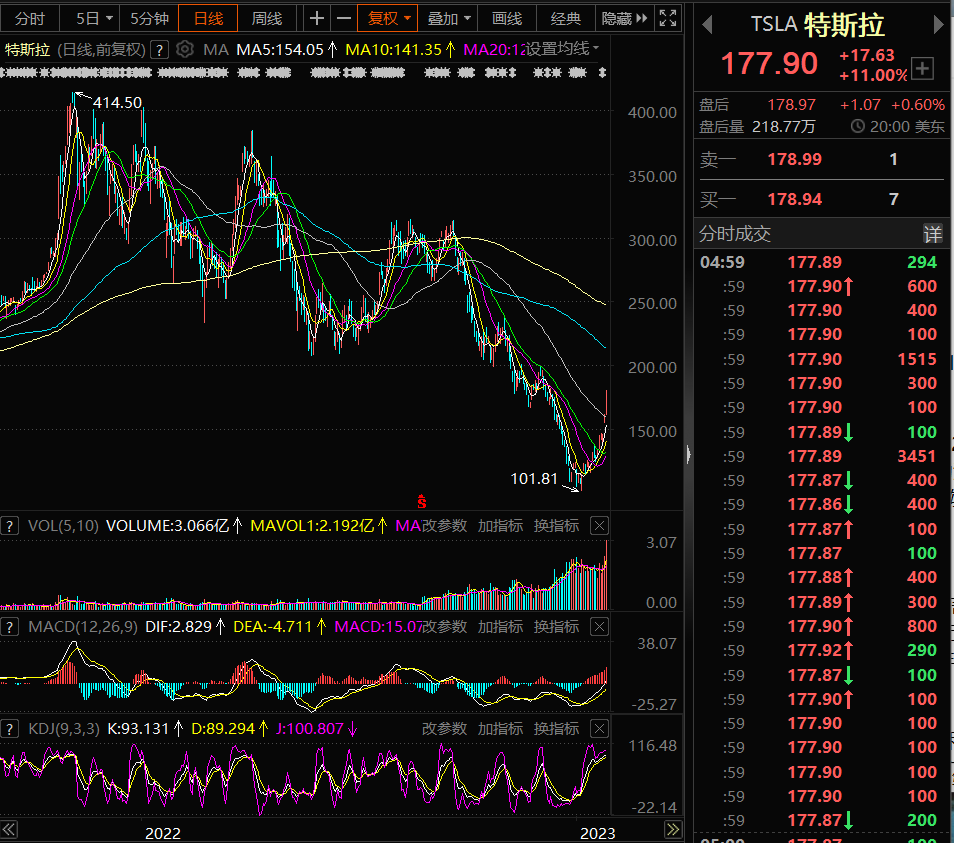Open MACD indicator help icon
The image size is (954, 843).
point(9,627)
